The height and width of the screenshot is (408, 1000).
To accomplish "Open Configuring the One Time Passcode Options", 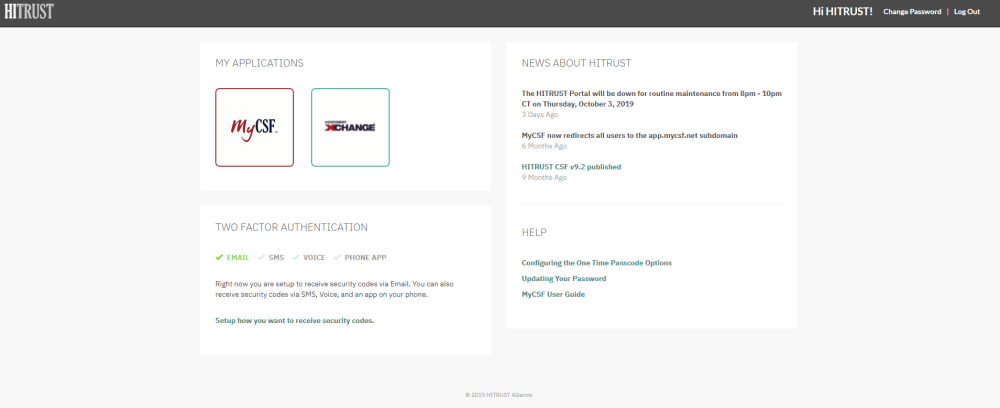I will (596, 263).
